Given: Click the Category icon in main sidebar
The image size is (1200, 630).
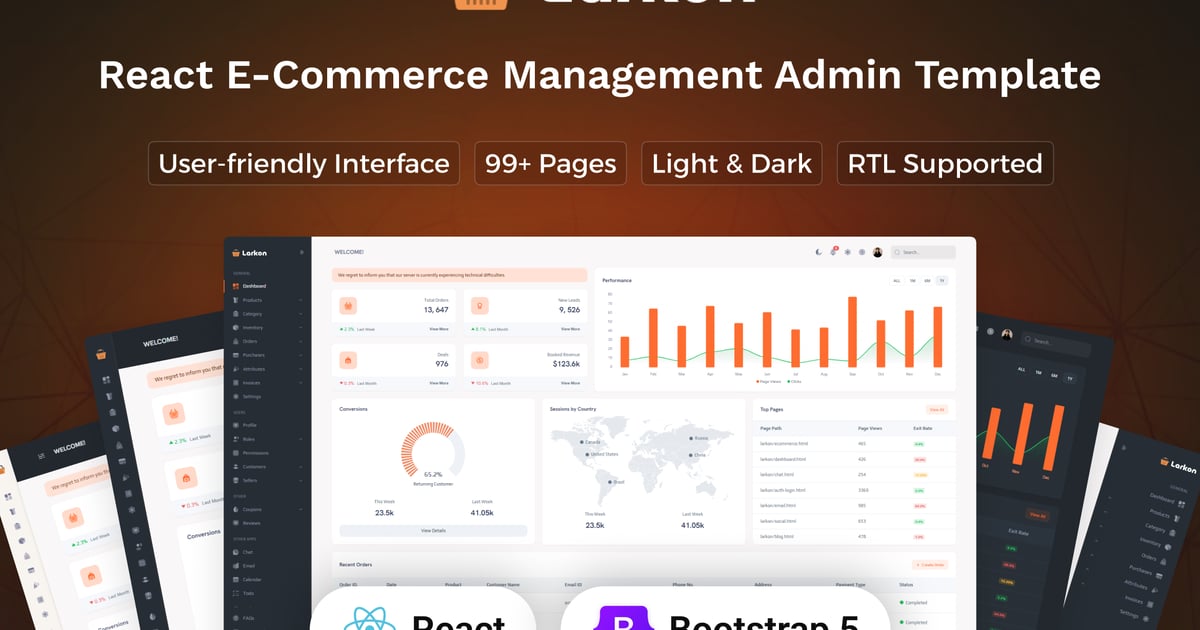Looking at the screenshot, I should coord(236,314).
